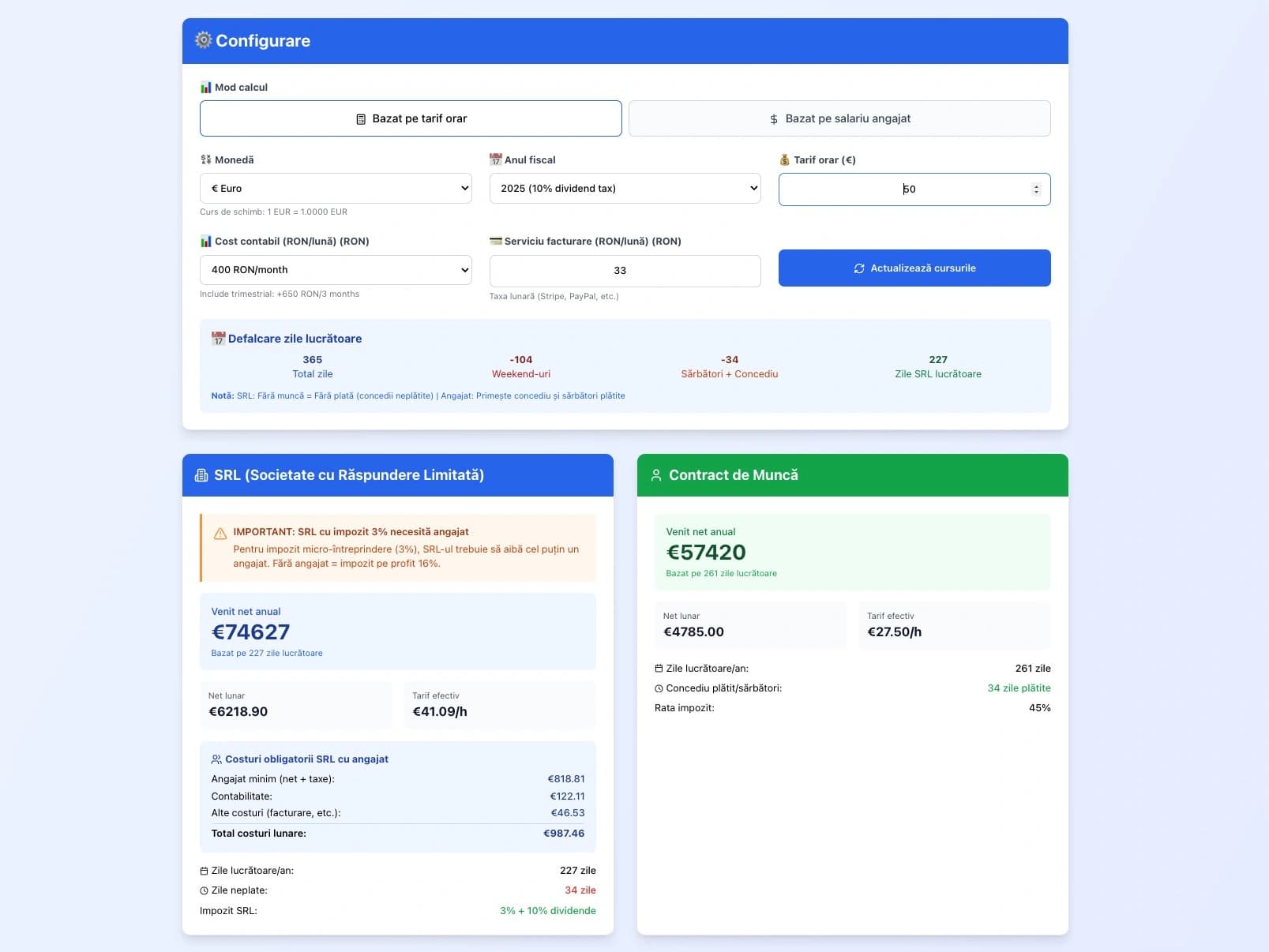Open the Cost contabil dropdown
The image size is (1269, 952).
pos(336,270)
